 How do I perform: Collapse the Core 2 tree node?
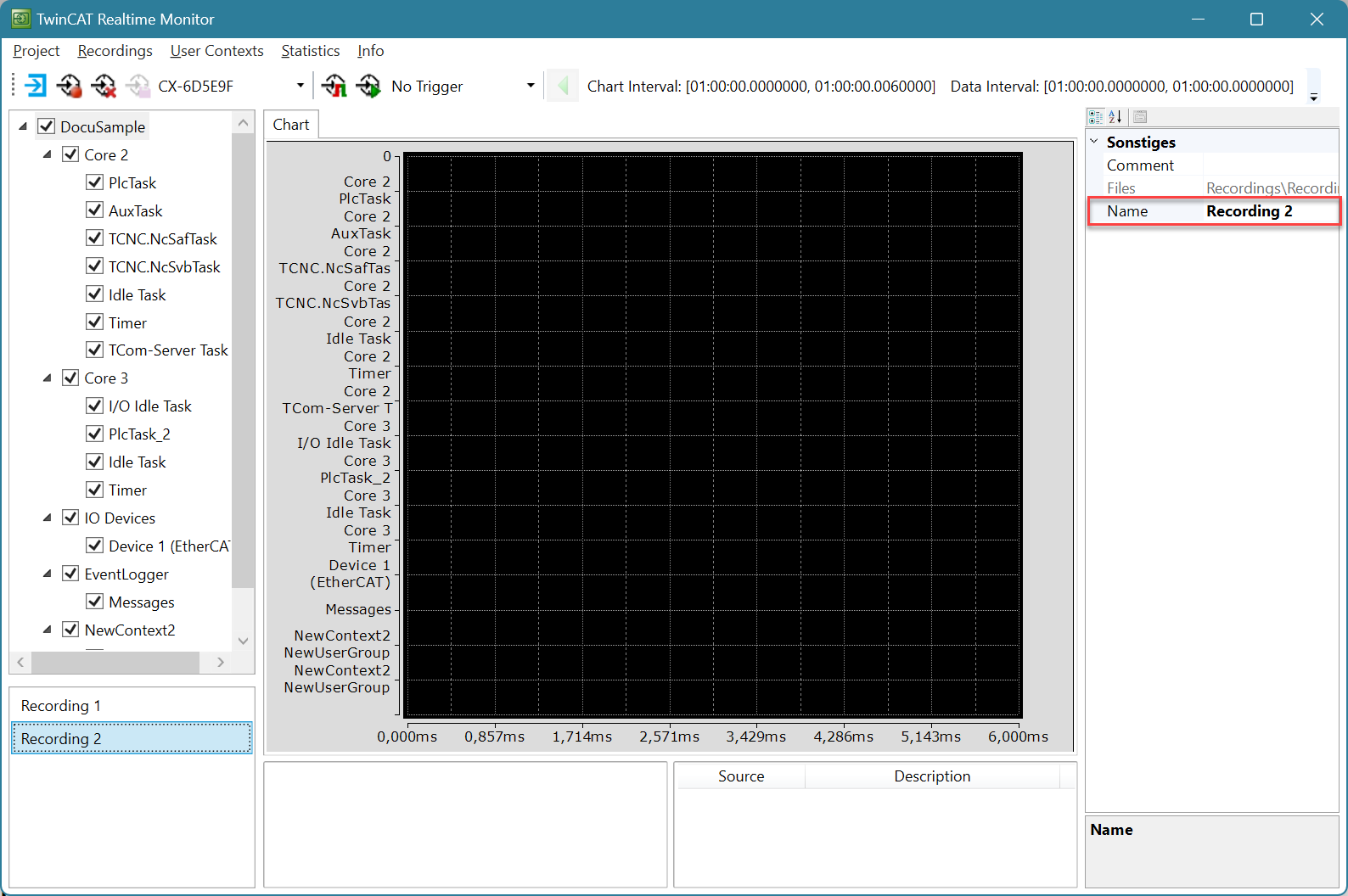(x=48, y=154)
